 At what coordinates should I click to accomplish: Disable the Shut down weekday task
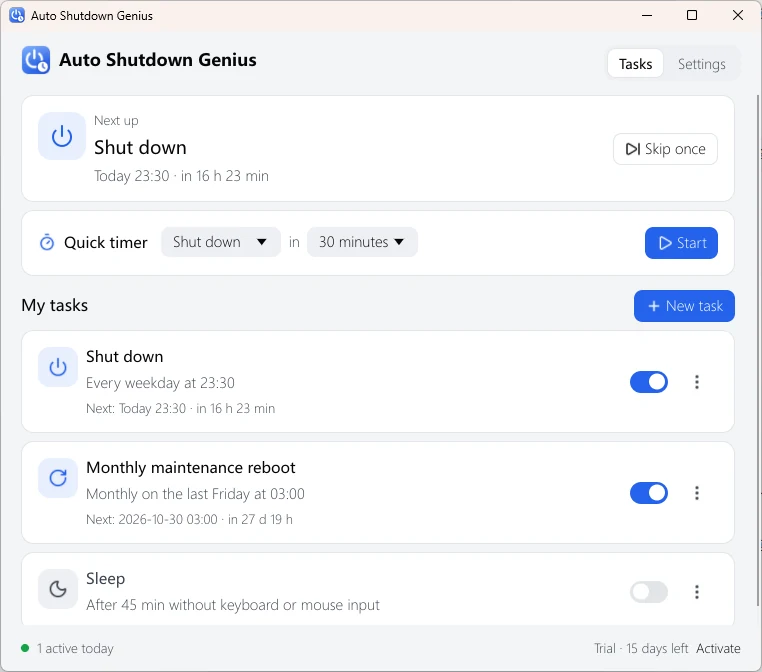coord(649,382)
